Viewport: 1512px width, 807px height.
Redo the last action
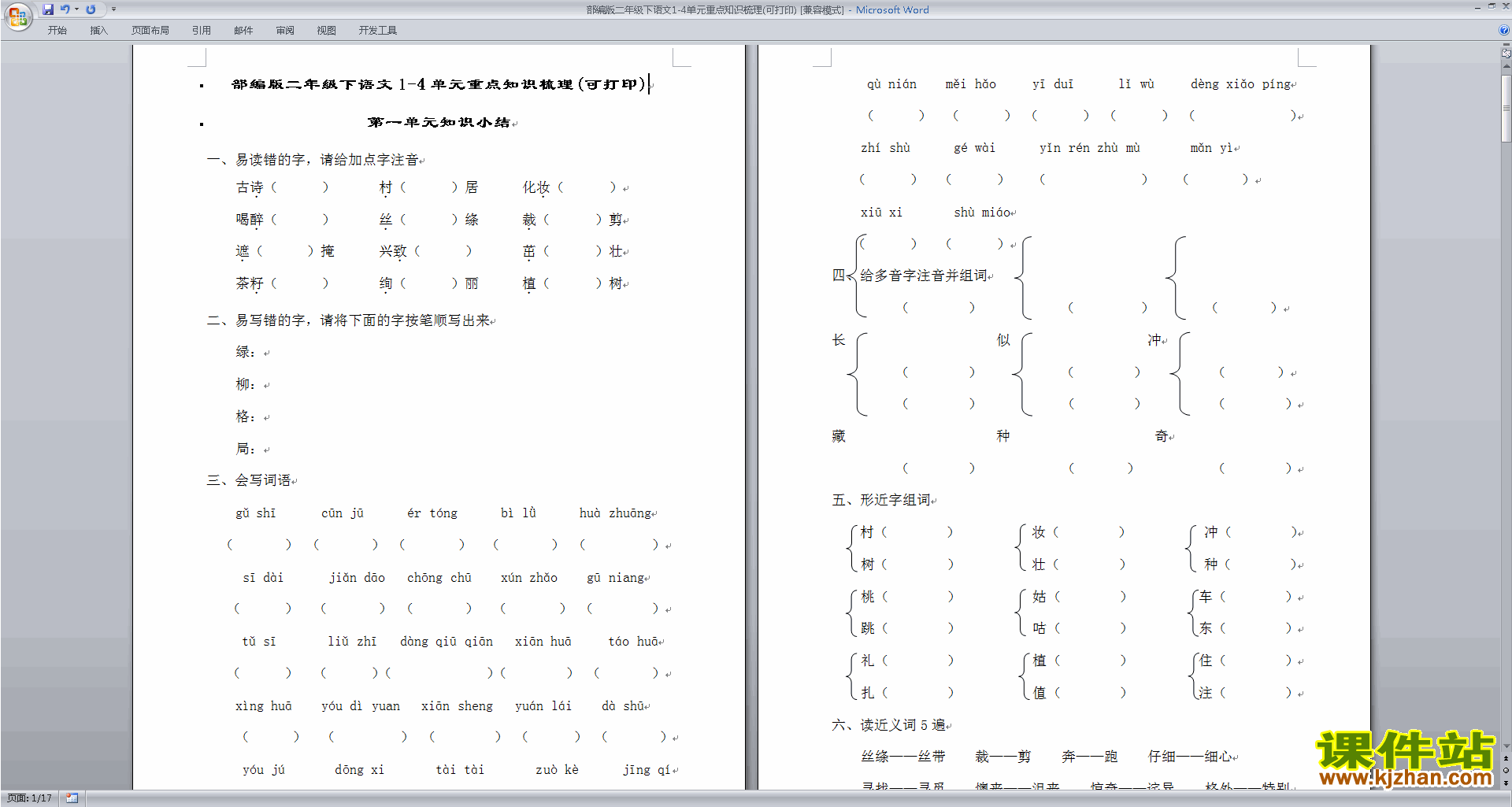pyautogui.click(x=91, y=9)
